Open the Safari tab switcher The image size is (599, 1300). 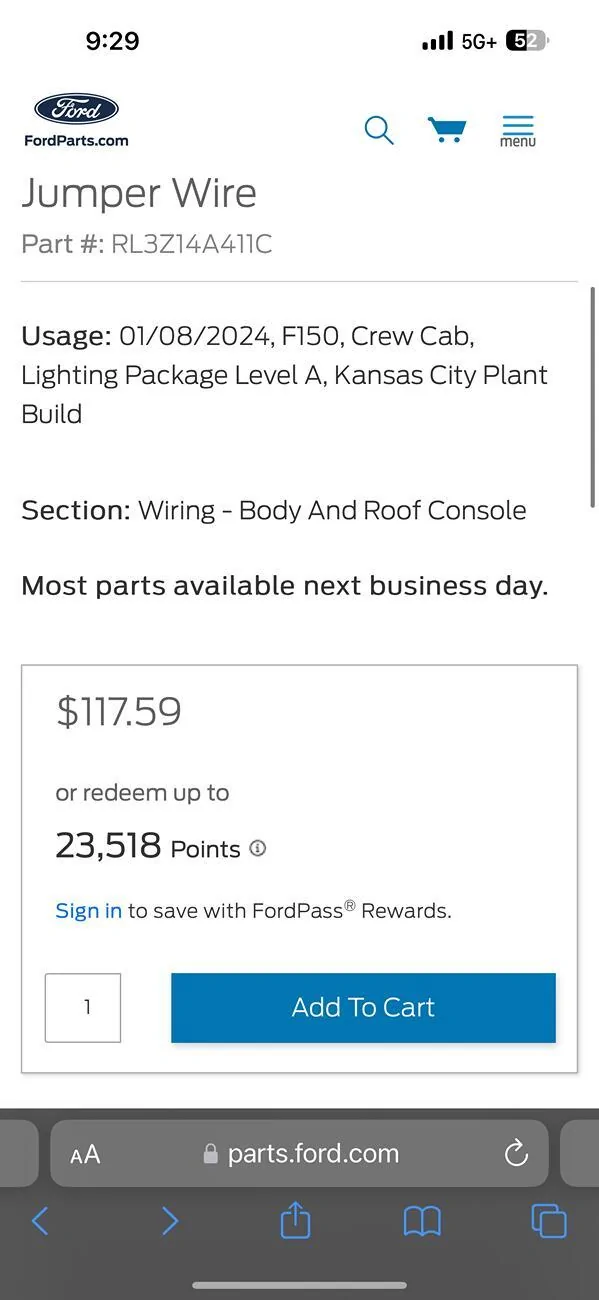548,1221
